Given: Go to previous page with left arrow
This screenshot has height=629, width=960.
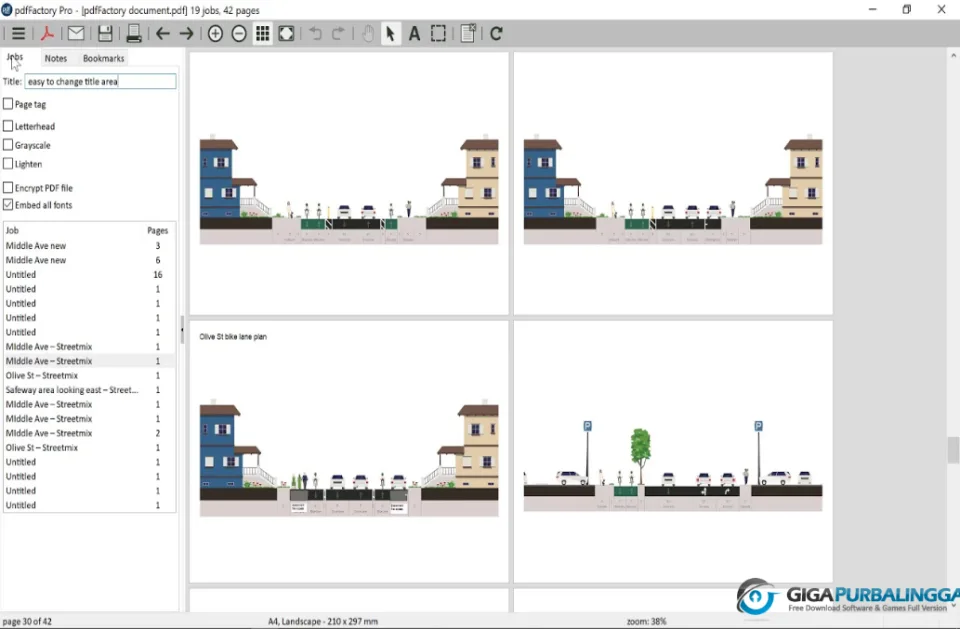Looking at the screenshot, I should 163,34.
